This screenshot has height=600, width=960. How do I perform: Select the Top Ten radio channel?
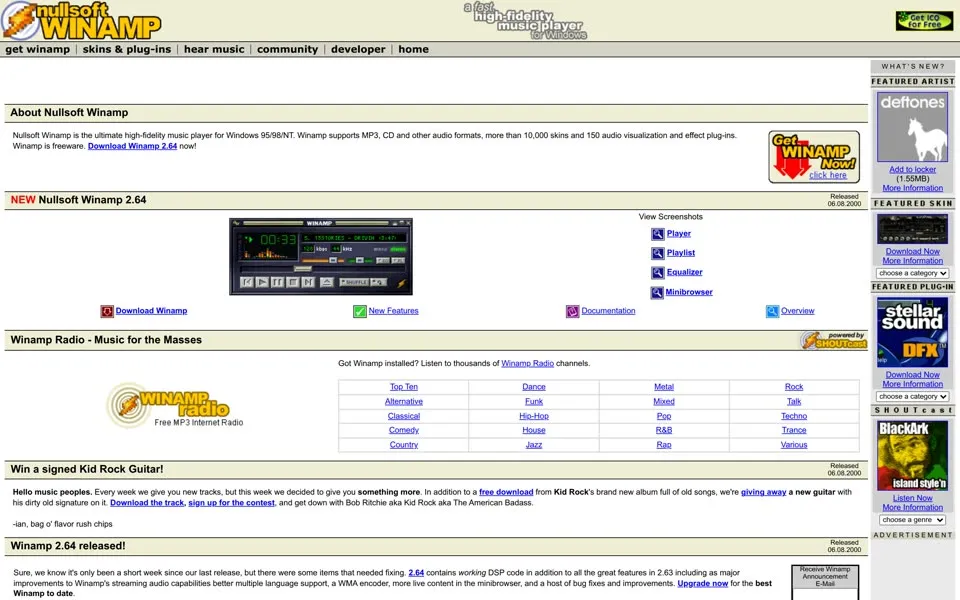tap(403, 387)
